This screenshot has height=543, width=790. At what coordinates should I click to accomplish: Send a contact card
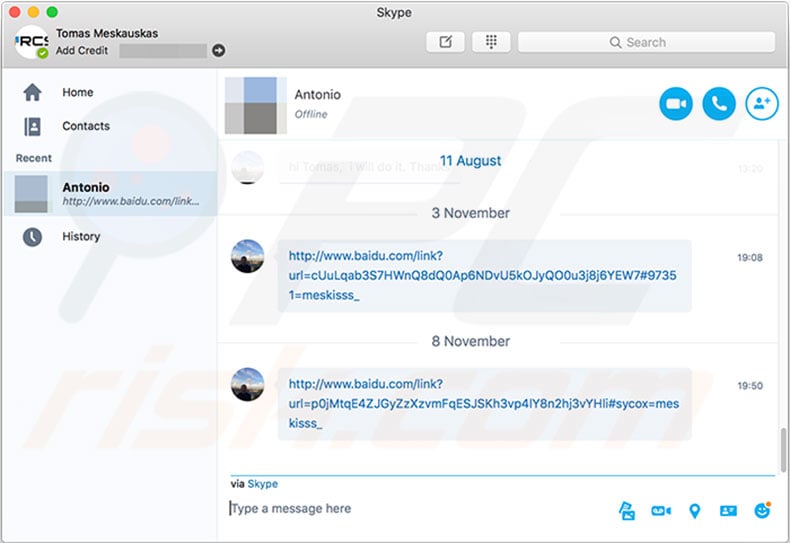pyautogui.click(x=728, y=511)
